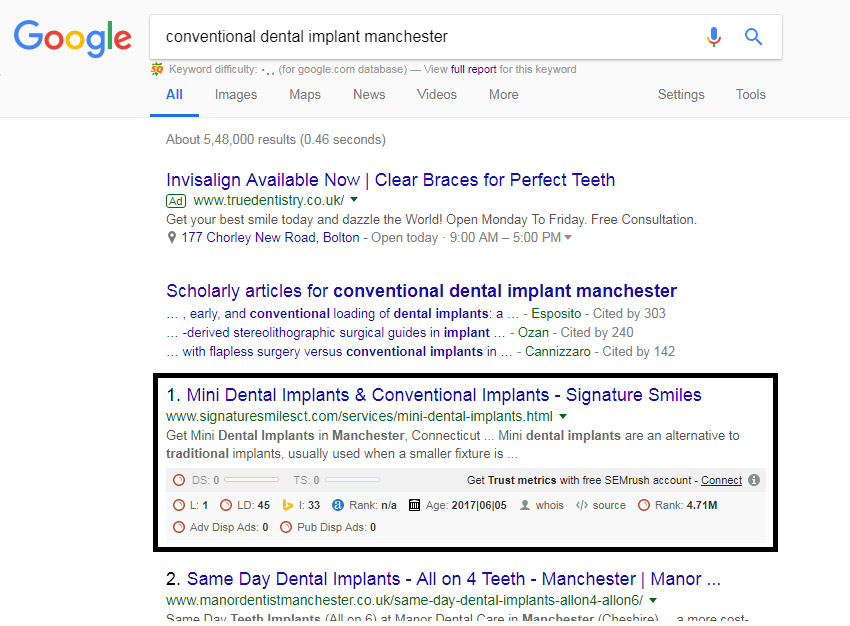Open Same Day Dental Implants Manor result
Viewport: 850px width, 626px height.
(x=454, y=579)
